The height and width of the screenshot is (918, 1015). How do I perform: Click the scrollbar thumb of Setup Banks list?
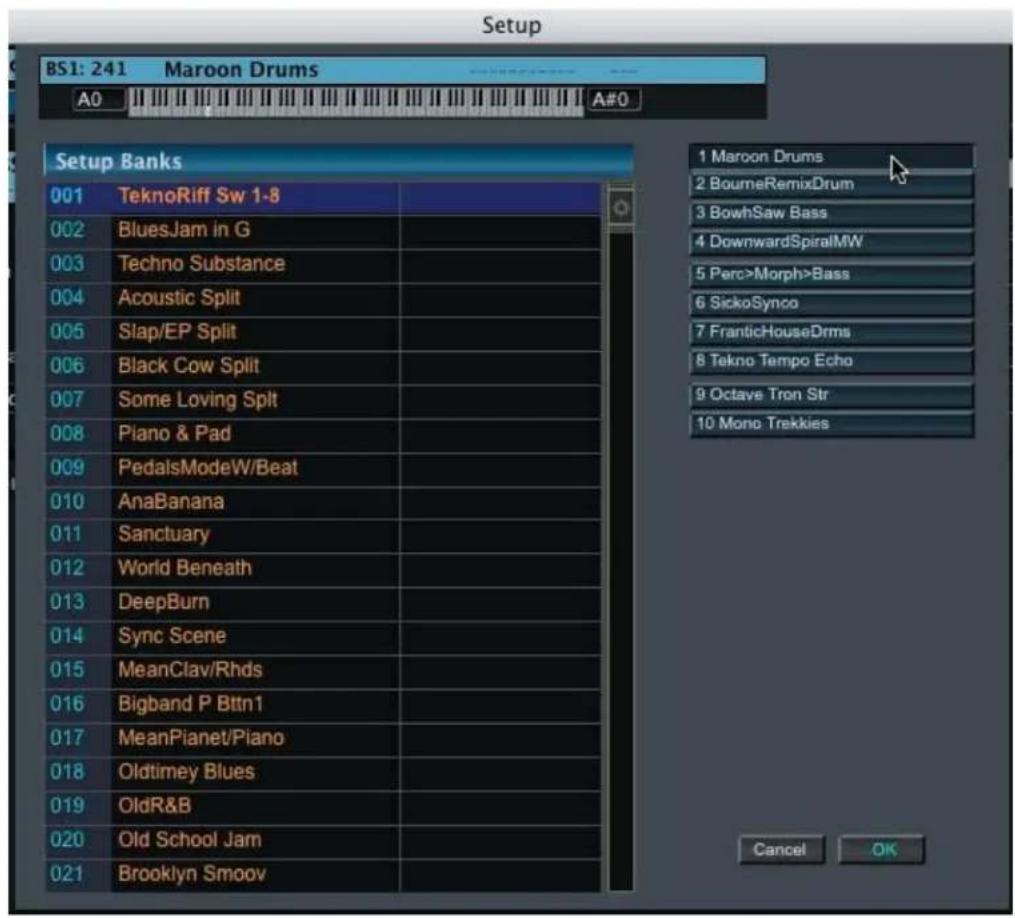click(621, 208)
